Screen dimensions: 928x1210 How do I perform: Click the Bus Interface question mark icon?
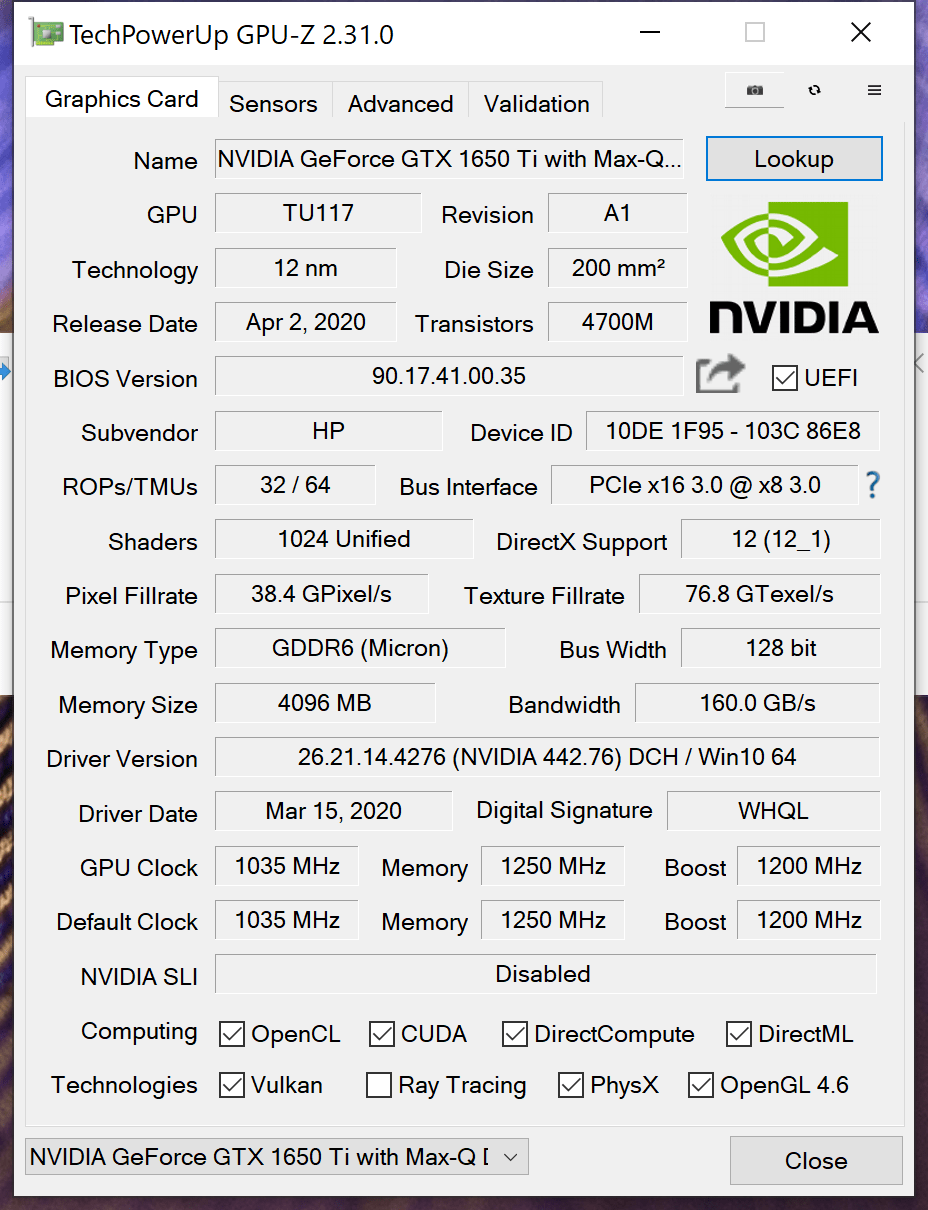(x=872, y=486)
